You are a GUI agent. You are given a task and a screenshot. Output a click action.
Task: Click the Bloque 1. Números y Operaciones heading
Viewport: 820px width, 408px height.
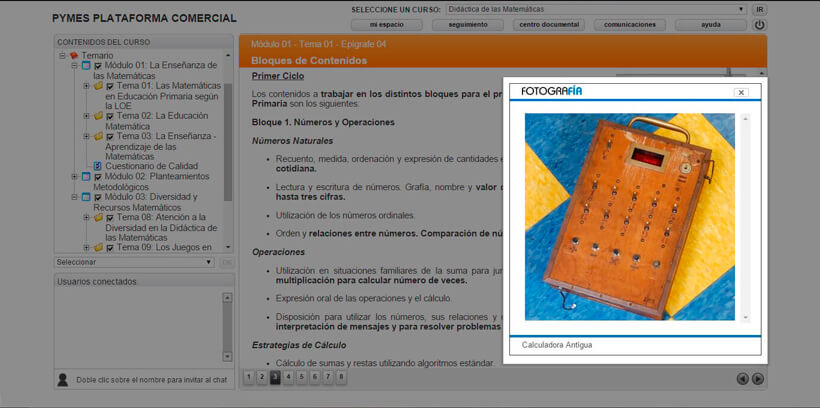(323, 122)
